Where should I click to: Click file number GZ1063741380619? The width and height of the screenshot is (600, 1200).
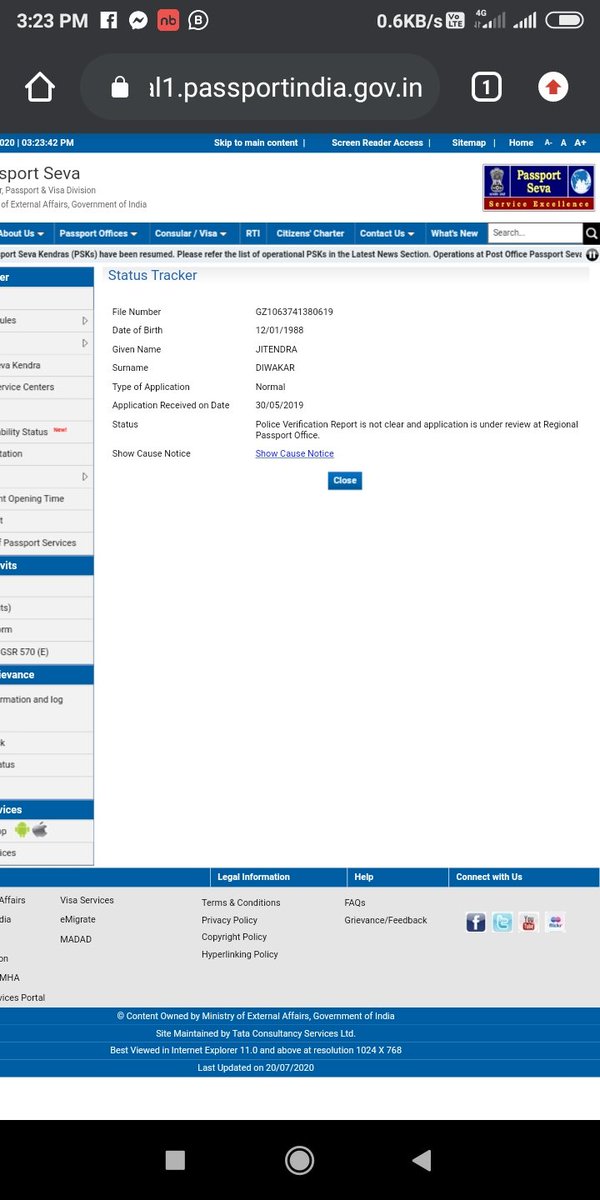(x=294, y=312)
